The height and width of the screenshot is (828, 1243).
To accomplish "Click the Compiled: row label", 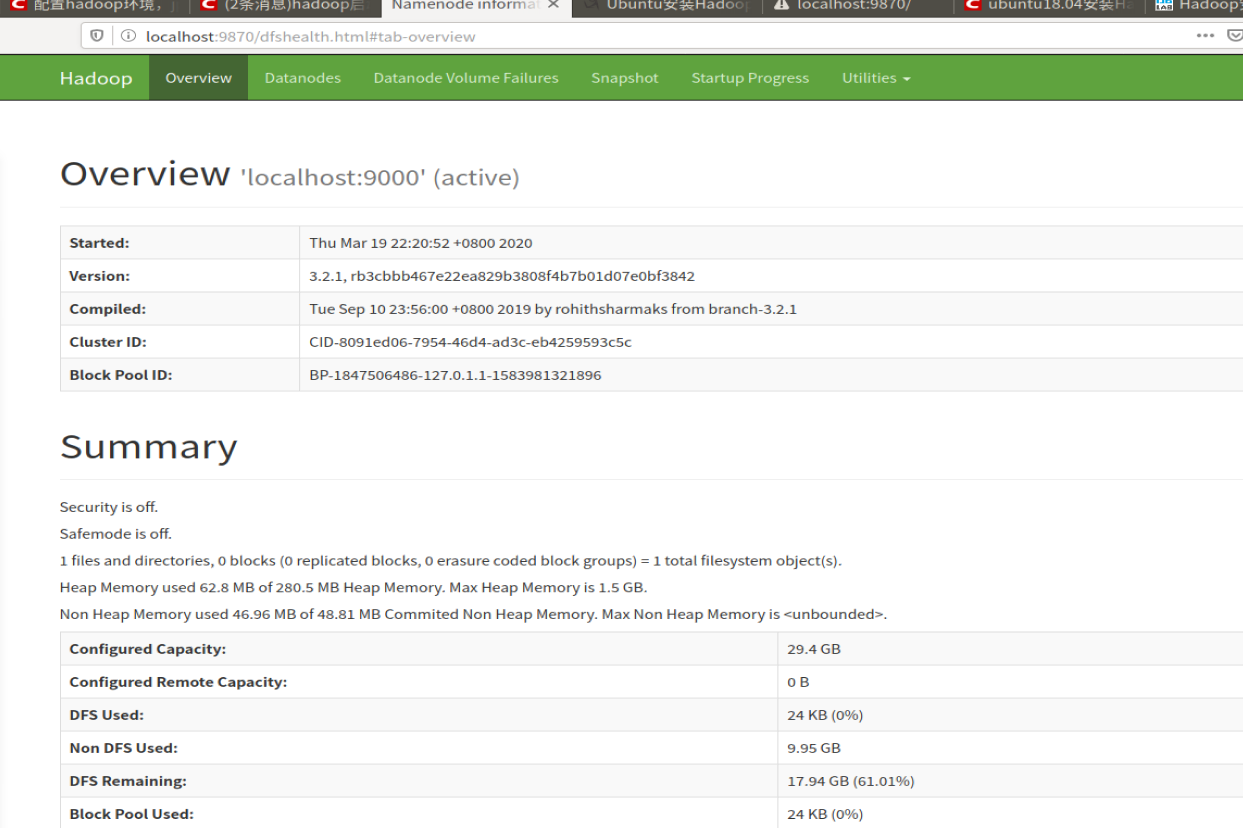I will click(107, 309).
